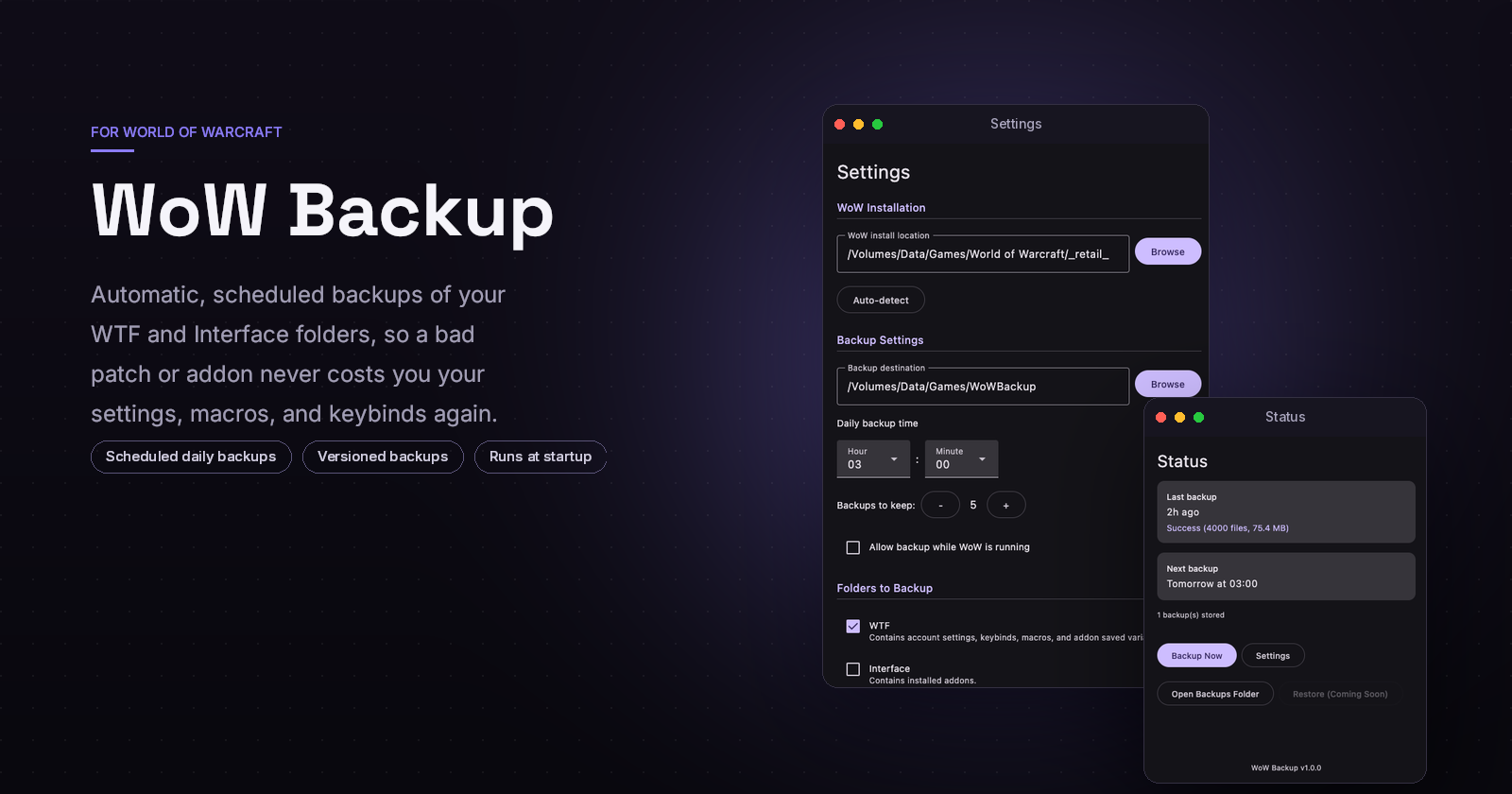The image size is (1512, 794).
Task: Enable Allow backup while WoW is running
Action: click(x=853, y=547)
